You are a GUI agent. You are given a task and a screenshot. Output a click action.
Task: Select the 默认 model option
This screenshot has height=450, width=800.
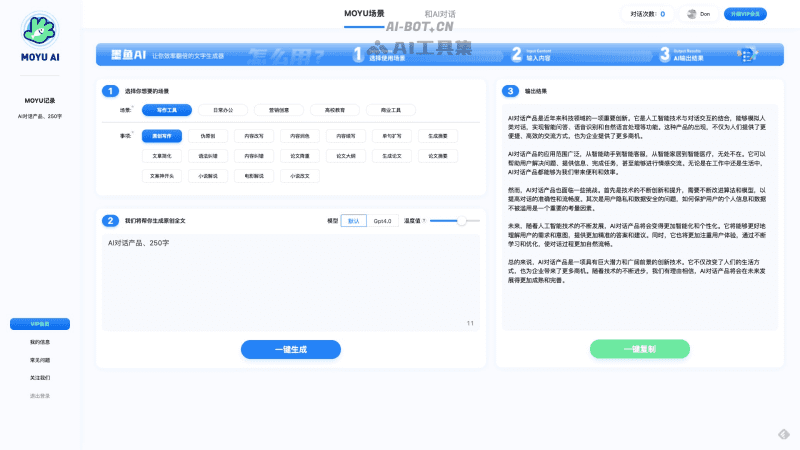354,220
